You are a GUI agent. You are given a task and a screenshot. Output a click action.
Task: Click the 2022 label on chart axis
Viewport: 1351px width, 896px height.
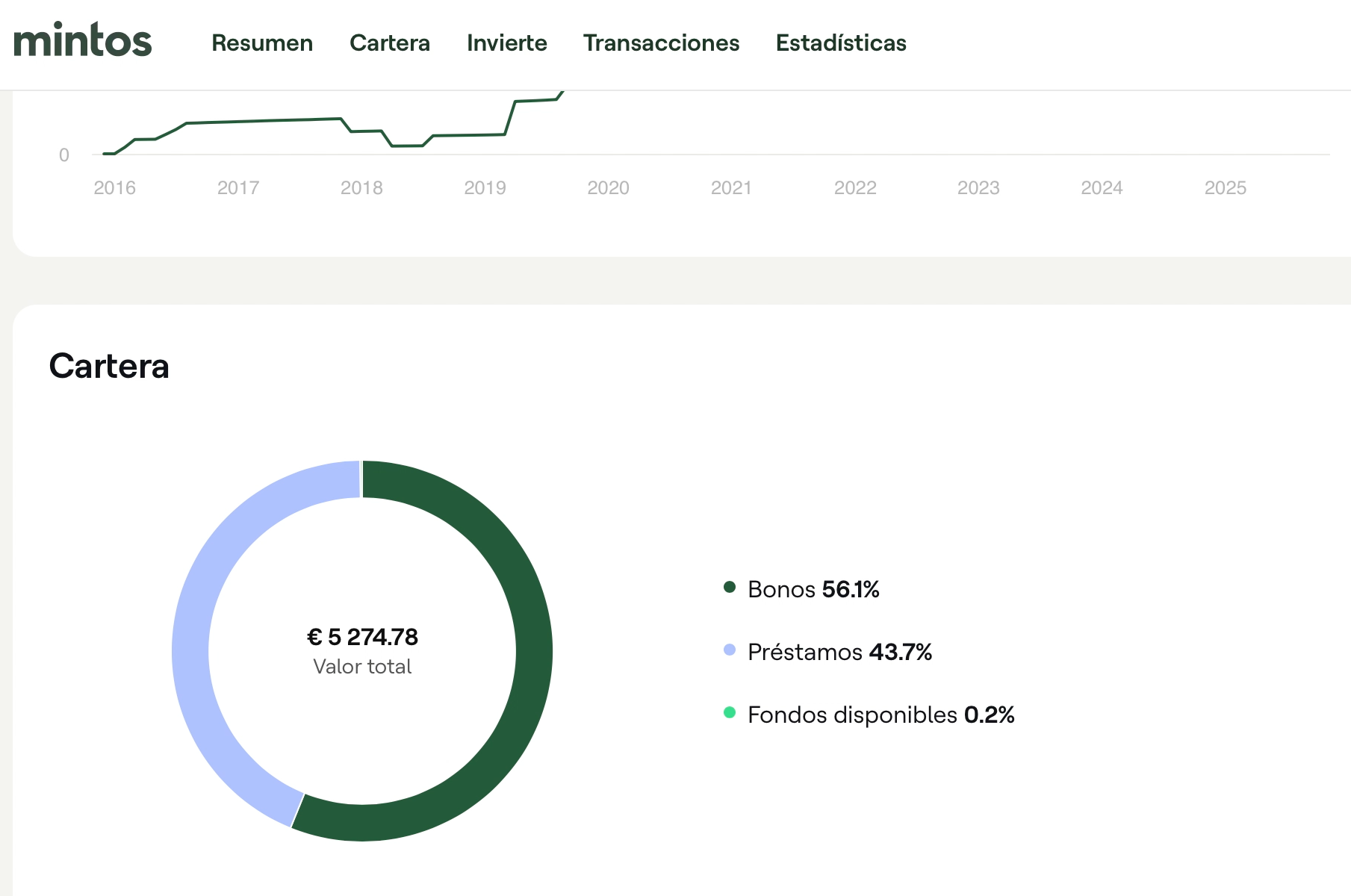coord(855,188)
